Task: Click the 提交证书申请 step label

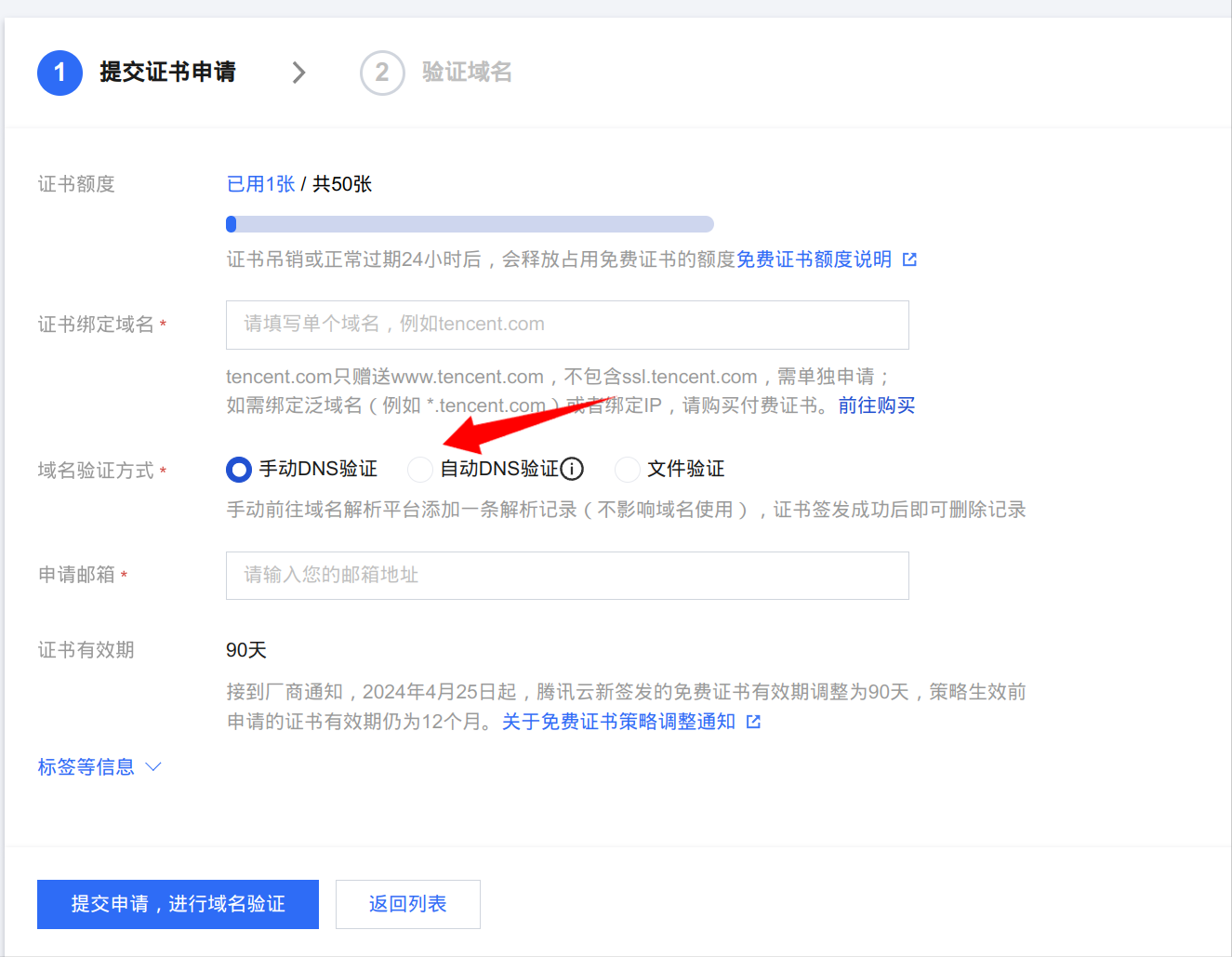Action: click(168, 73)
